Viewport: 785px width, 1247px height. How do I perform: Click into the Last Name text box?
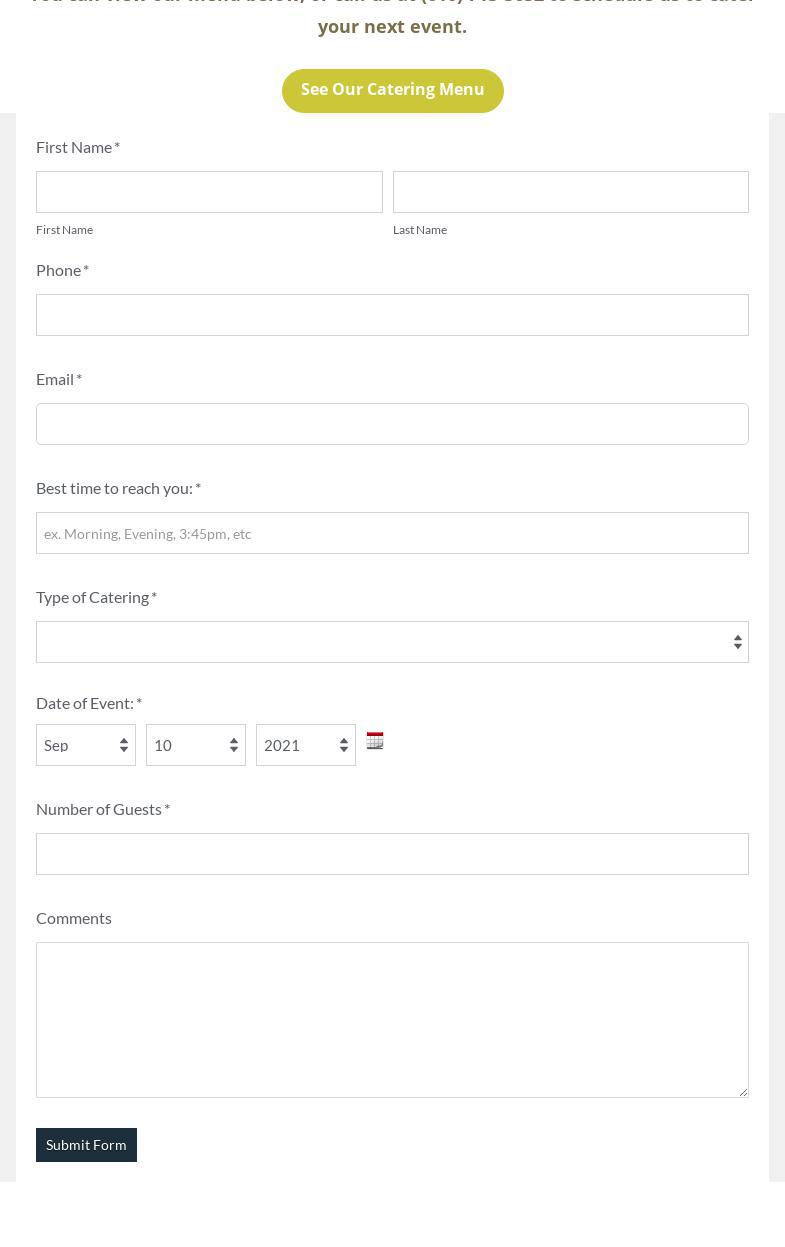point(570,192)
